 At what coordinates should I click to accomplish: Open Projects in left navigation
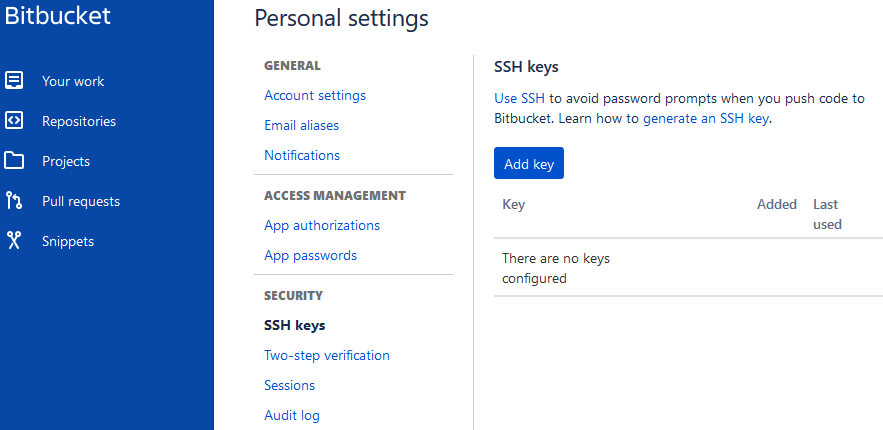tap(66, 162)
